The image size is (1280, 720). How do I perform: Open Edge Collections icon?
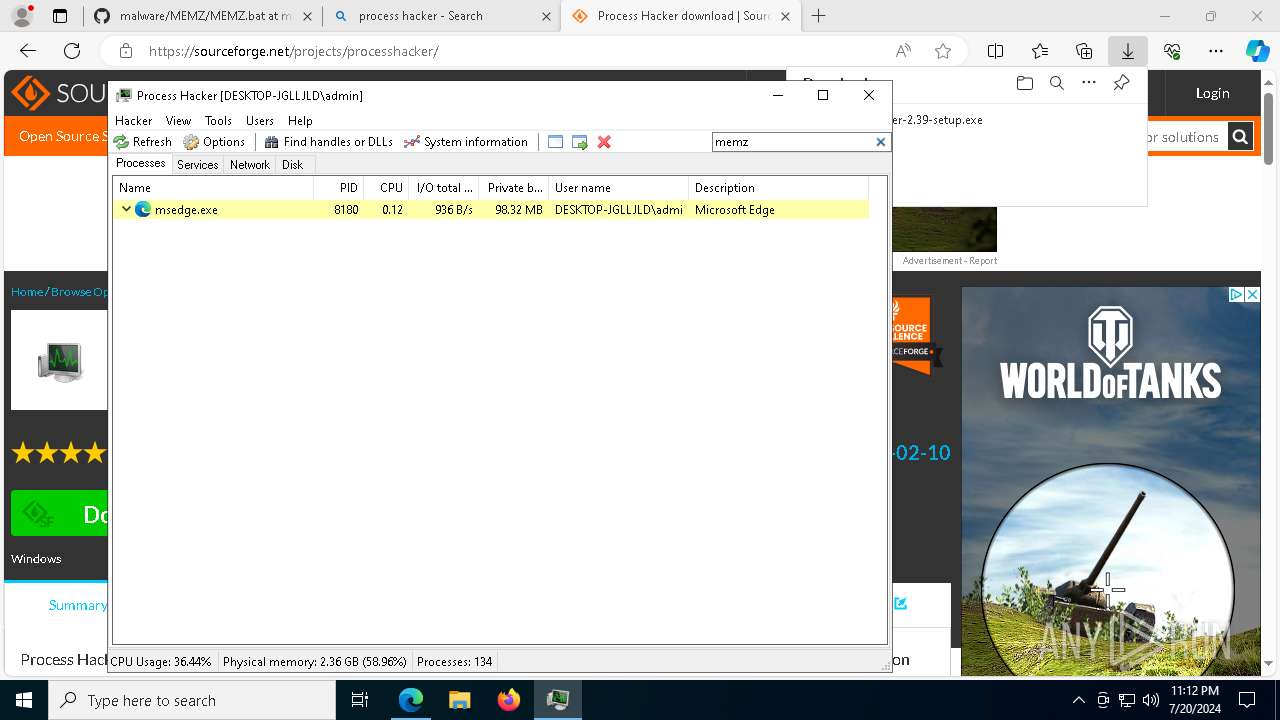1084,51
